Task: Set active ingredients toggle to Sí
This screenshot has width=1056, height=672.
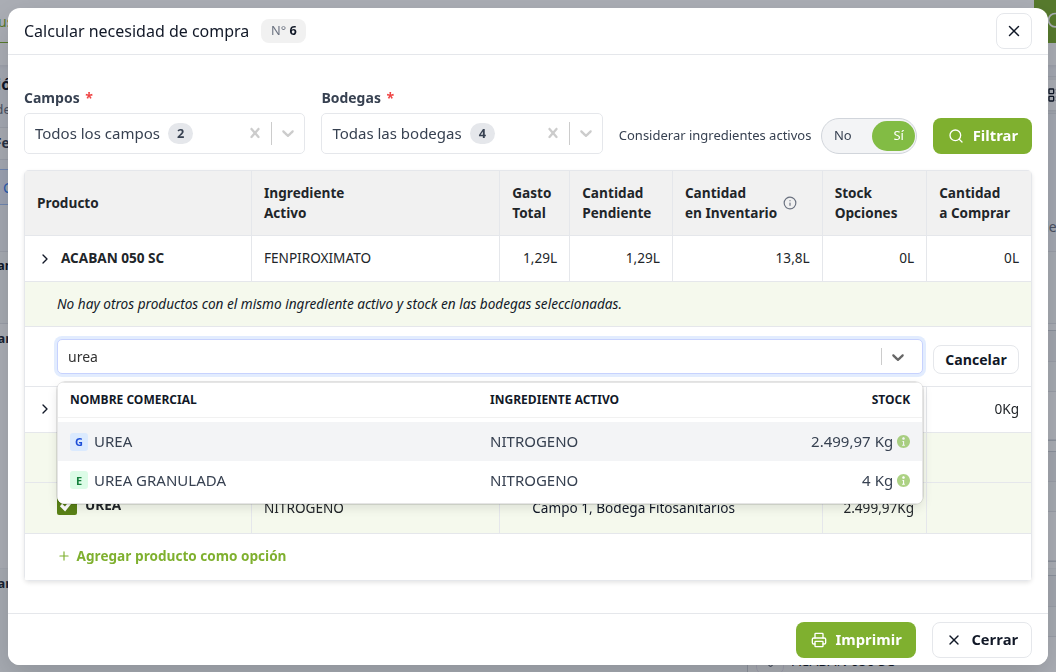Action: (x=894, y=135)
